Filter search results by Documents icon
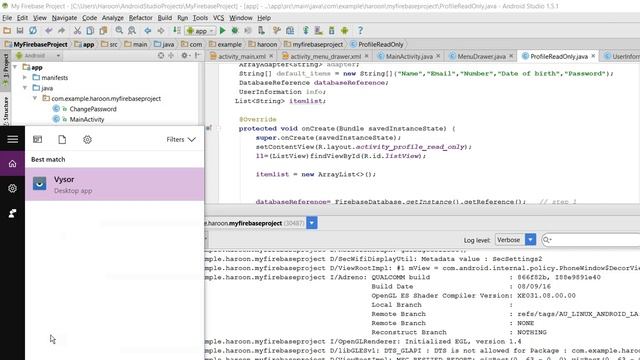Image resolution: width=640 pixels, height=360 pixels. (62, 140)
